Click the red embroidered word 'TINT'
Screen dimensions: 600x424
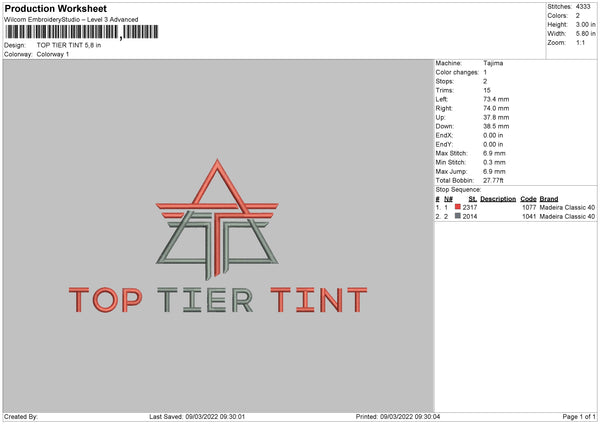coord(319,300)
